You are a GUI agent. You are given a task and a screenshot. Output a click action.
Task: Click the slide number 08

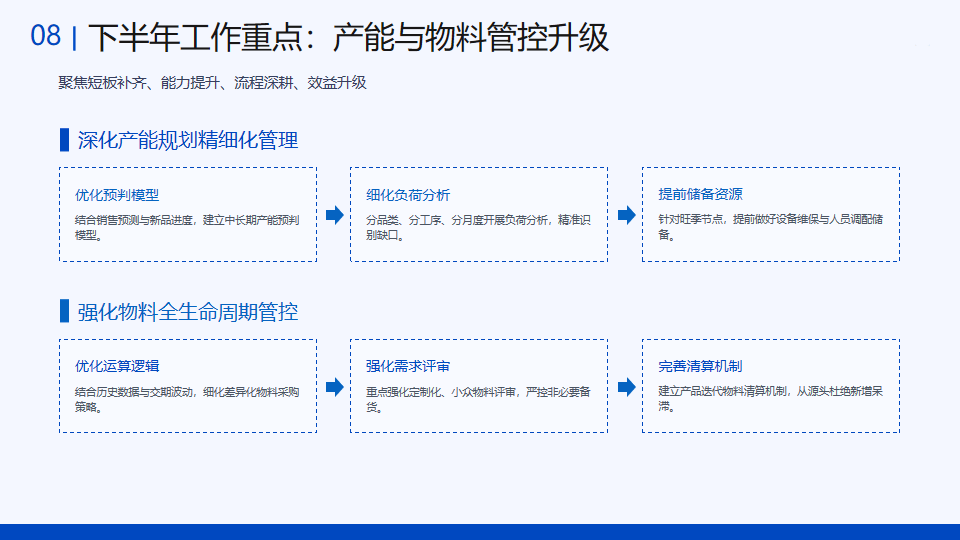pos(46,36)
